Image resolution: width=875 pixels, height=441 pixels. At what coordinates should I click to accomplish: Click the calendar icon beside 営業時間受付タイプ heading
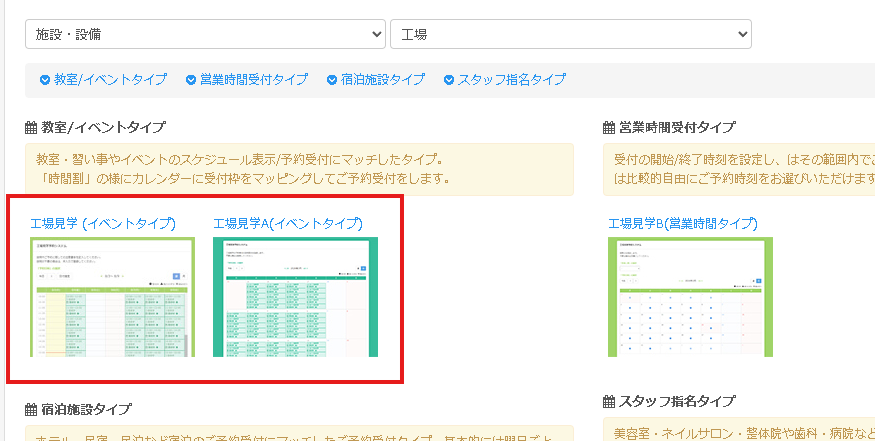point(609,128)
